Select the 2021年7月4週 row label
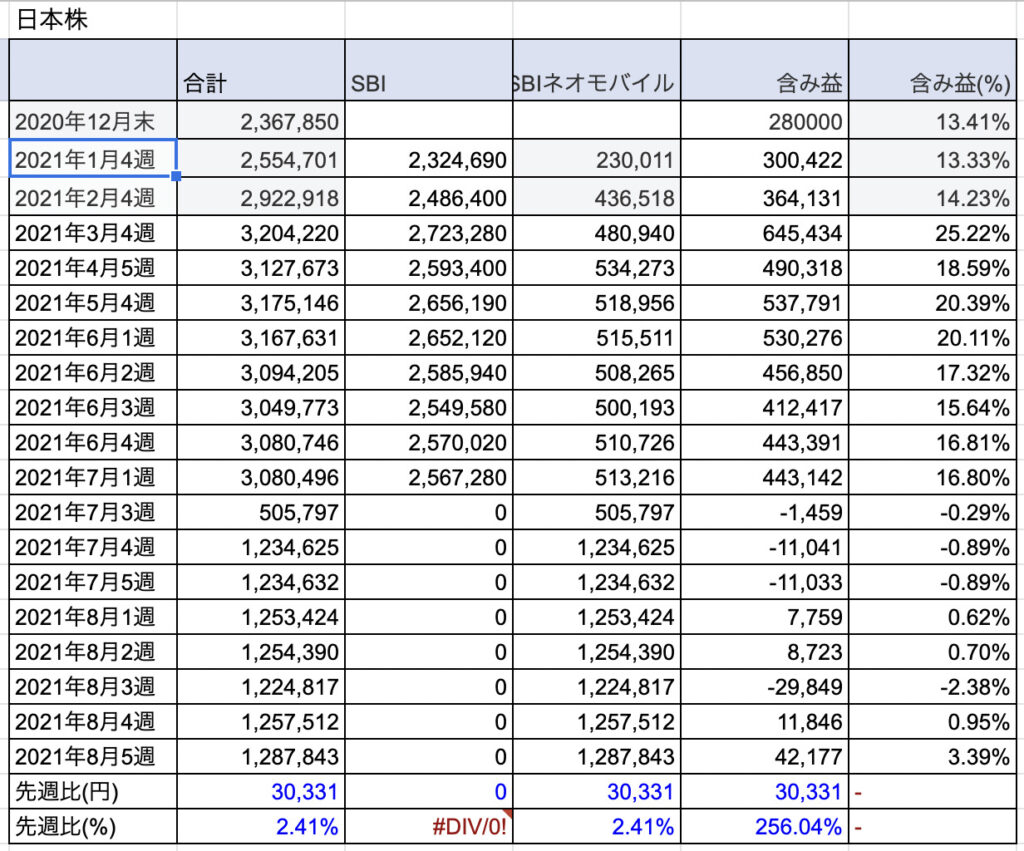Viewport: 1024px width, 851px height. (93, 547)
